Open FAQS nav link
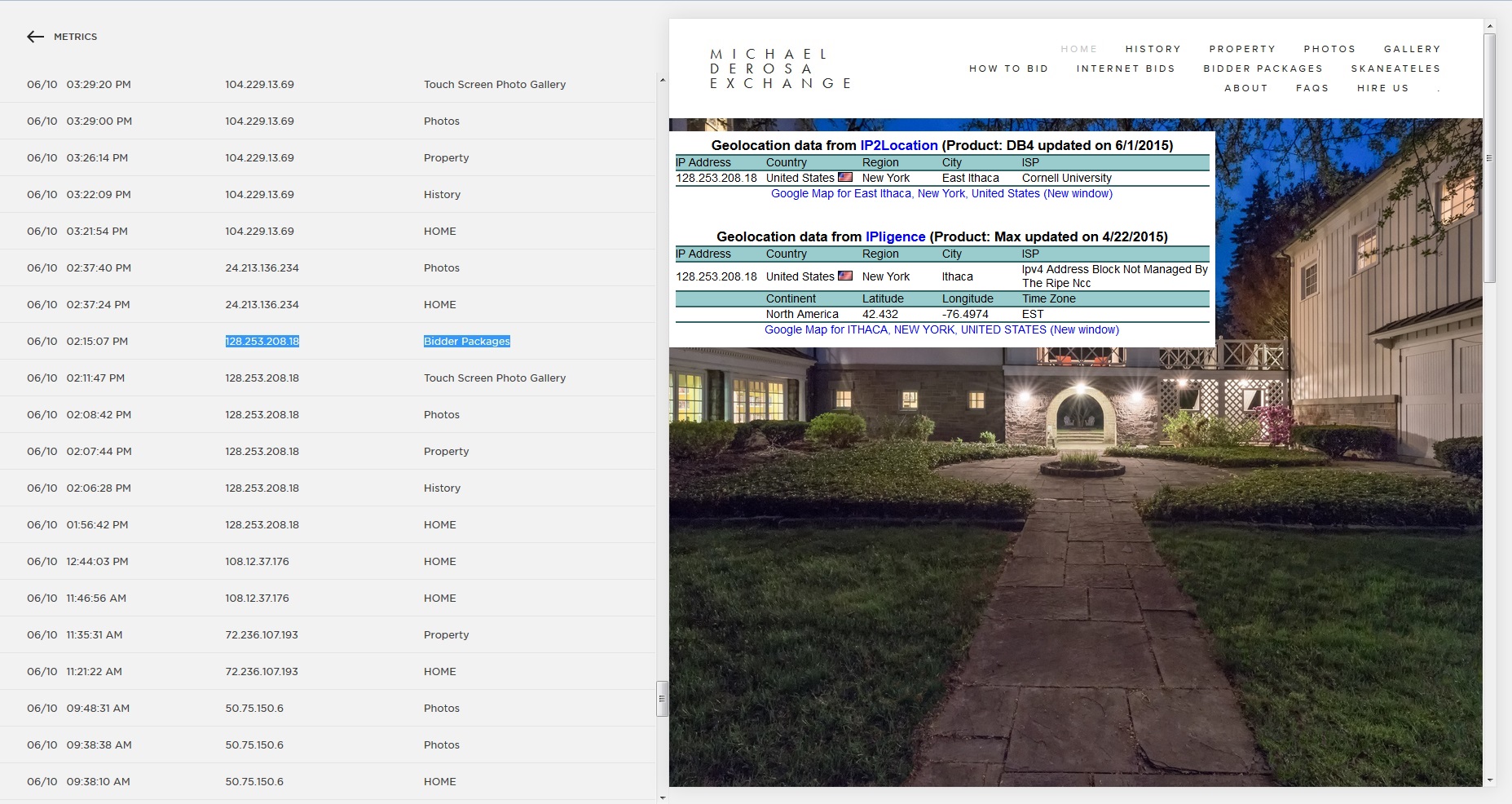The width and height of the screenshot is (1512, 804). point(1312,88)
